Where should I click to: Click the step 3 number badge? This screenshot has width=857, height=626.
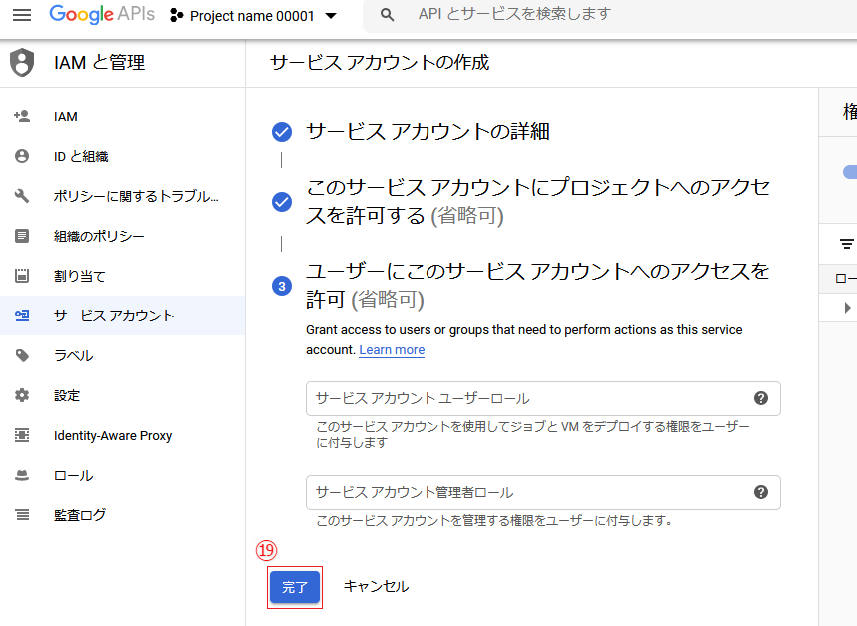282,286
